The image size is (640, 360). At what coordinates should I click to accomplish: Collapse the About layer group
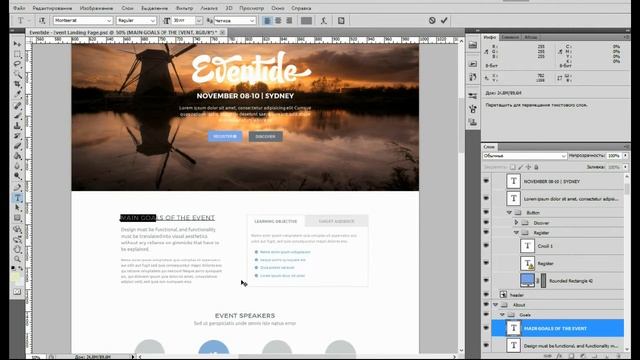coord(495,305)
